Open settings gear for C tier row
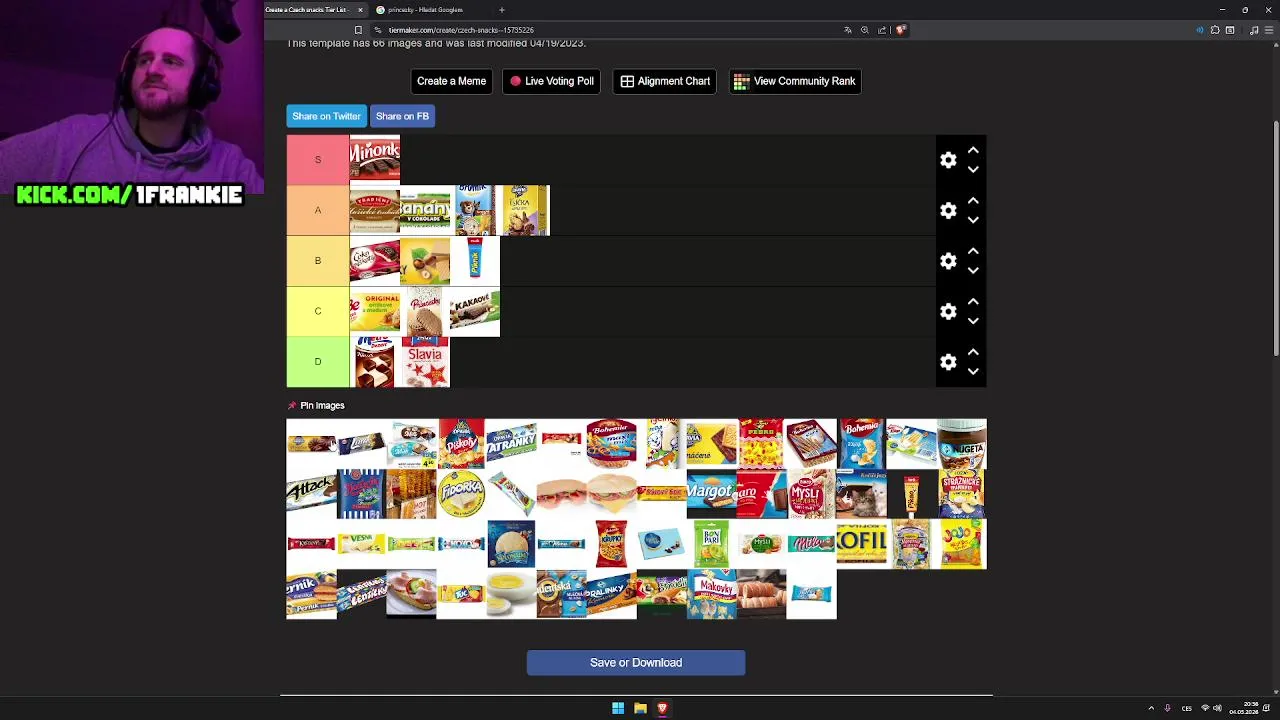This screenshot has width=1280, height=720. (x=948, y=311)
